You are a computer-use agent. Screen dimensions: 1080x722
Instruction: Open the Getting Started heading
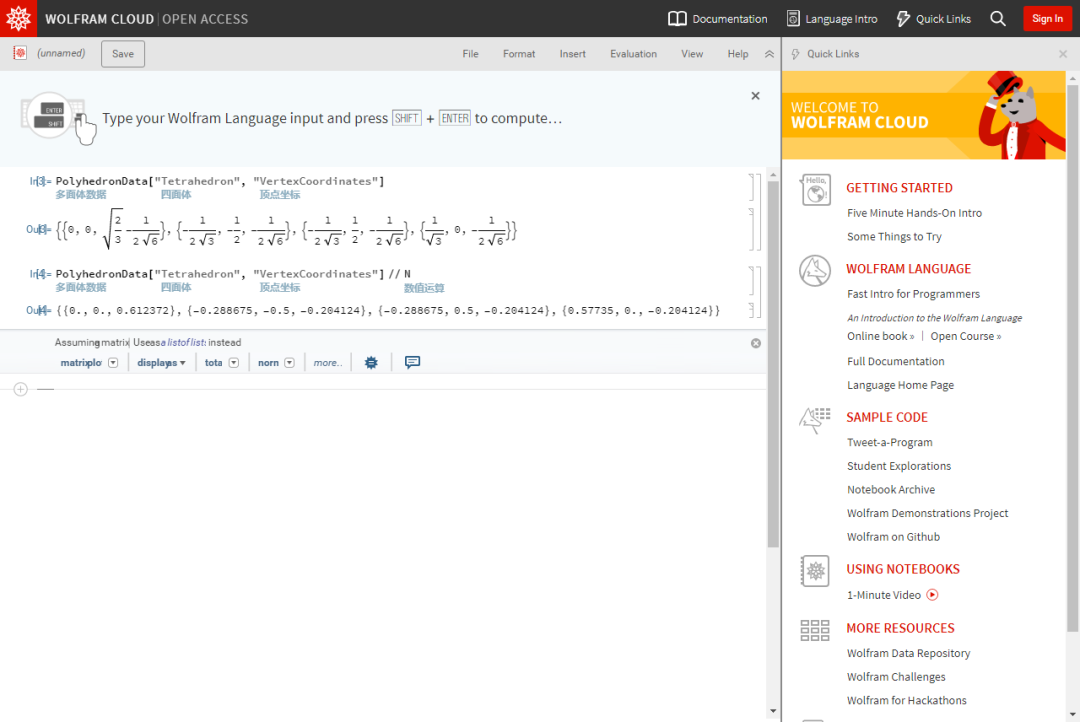[x=899, y=187]
